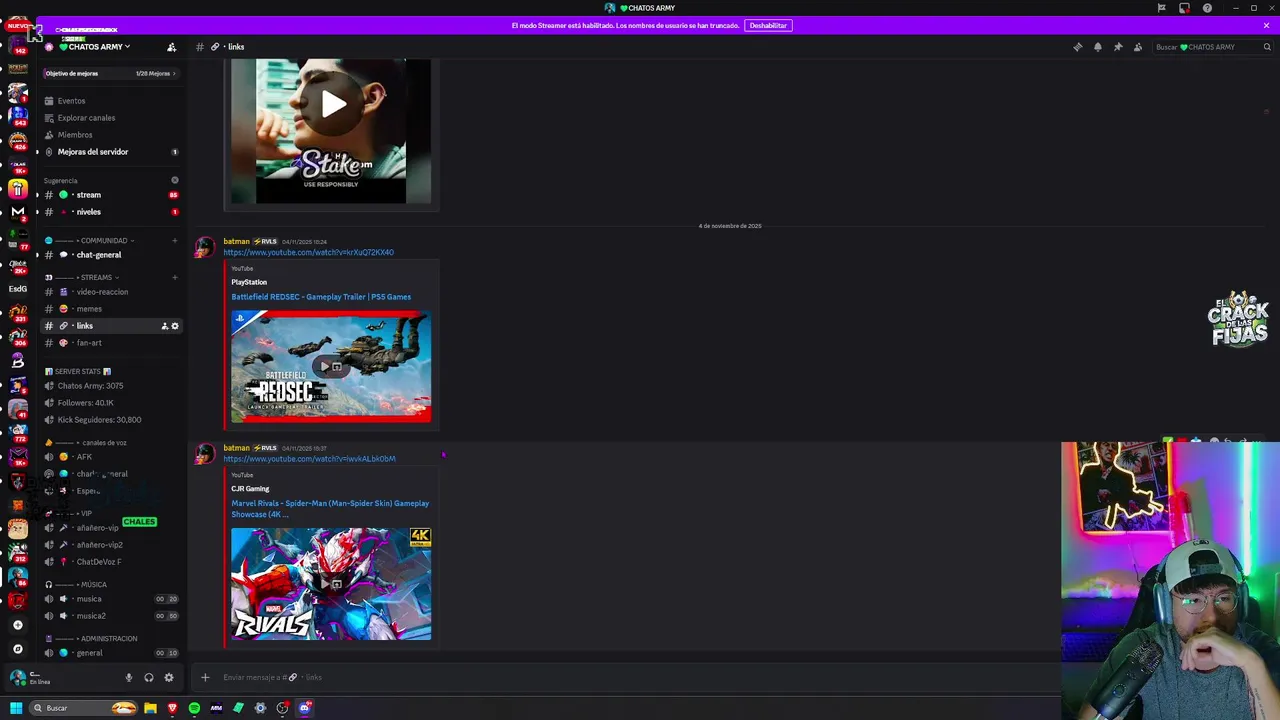Viewport: 1280px width, 720px height.
Task: Open the youtube link in batman's 15:24 message
Action: pos(309,252)
